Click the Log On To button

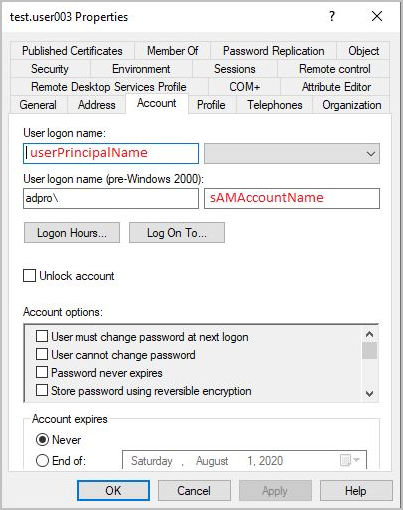pyautogui.click(x=177, y=233)
